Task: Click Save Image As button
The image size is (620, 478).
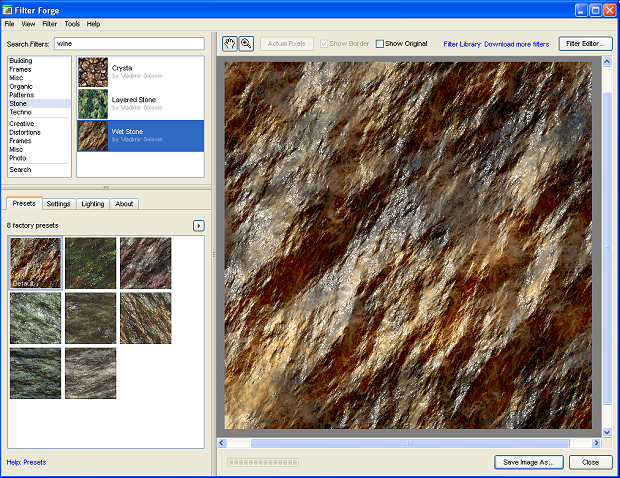Action: [x=529, y=462]
